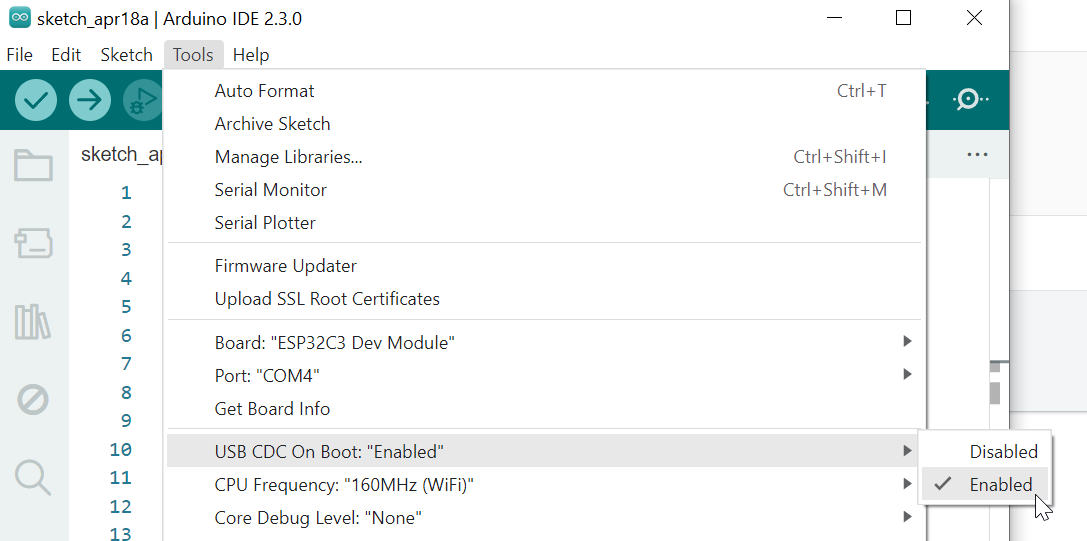
Task: Click the Upload arrow button
Action: pyautogui.click(x=90, y=101)
